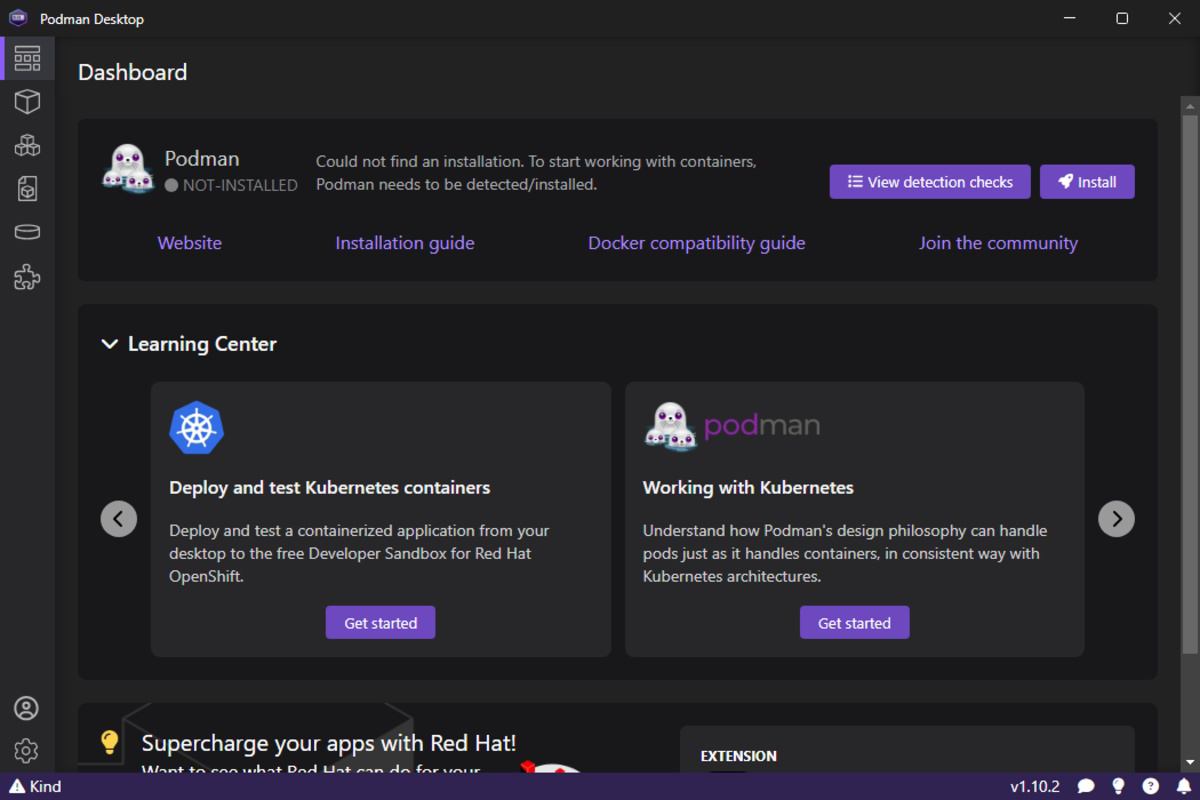
Task: Open the feedback chat icon in status bar
Action: [1085, 786]
